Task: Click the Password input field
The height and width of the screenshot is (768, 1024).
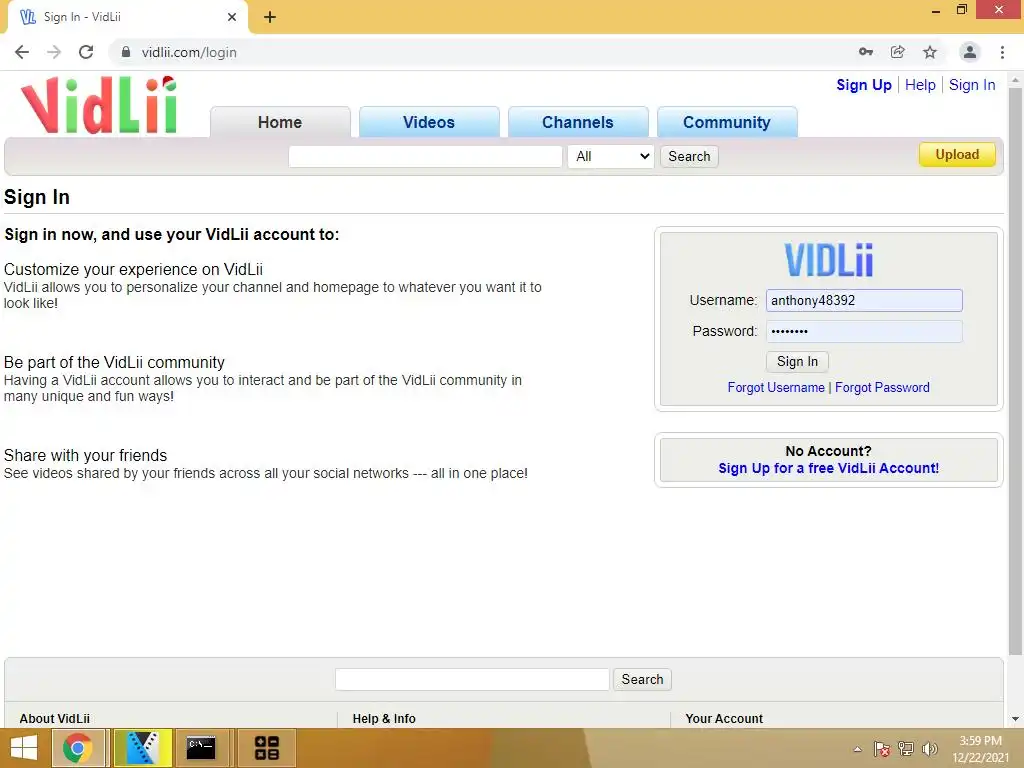Action: tap(864, 331)
